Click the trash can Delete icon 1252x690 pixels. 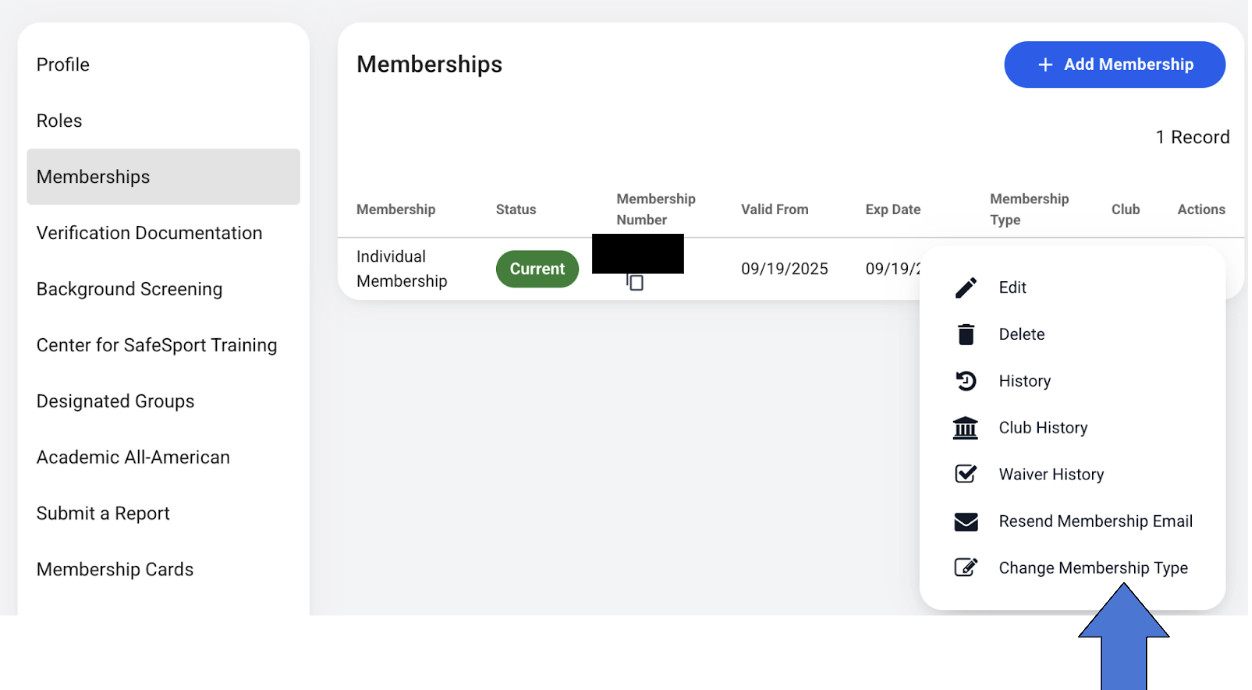(966, 334)
